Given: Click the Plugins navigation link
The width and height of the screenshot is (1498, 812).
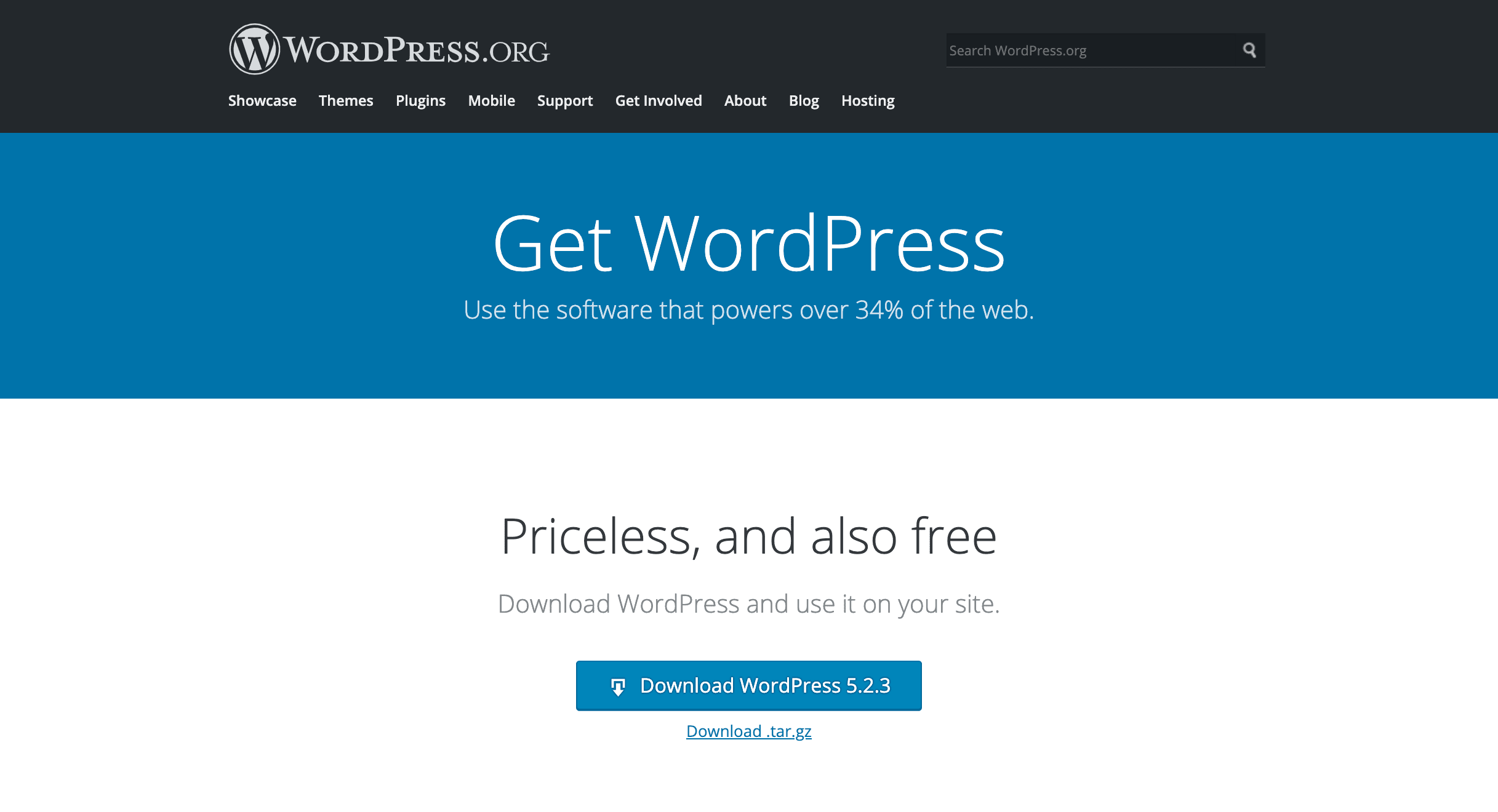Looking at the screenshot, I should (x=420, y=100).
